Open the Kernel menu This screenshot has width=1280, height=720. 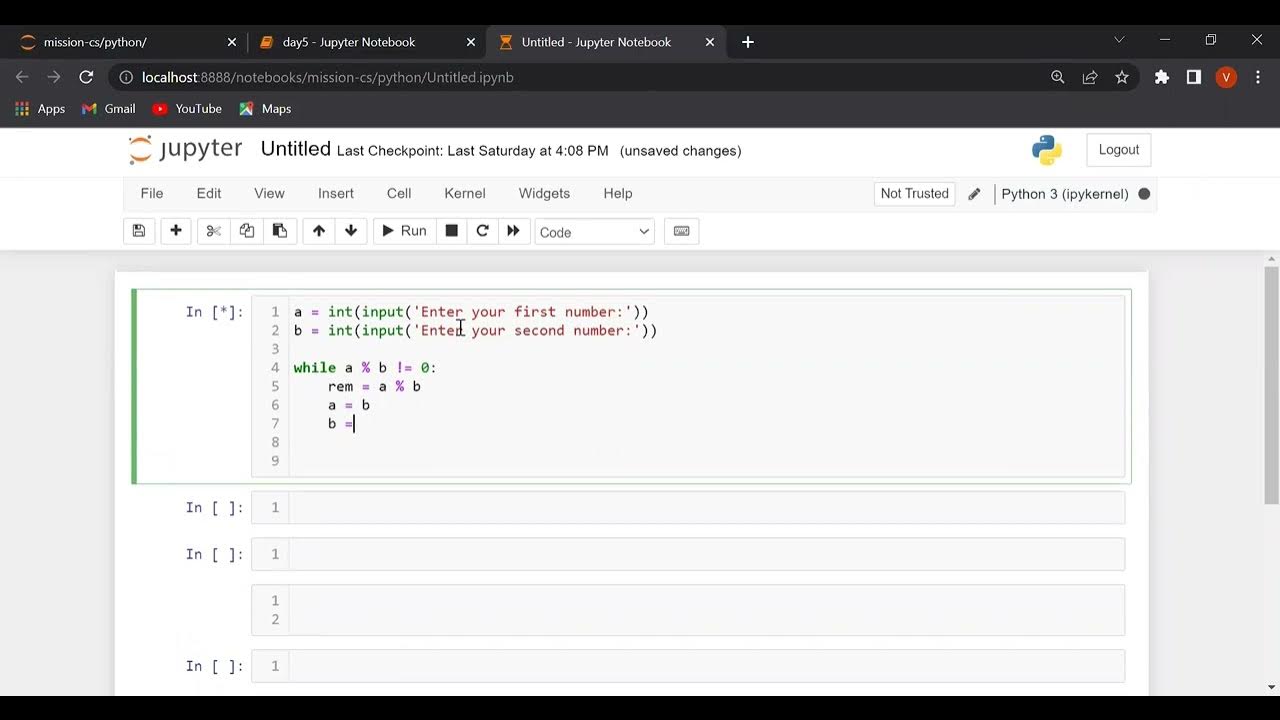coord(465,193)
